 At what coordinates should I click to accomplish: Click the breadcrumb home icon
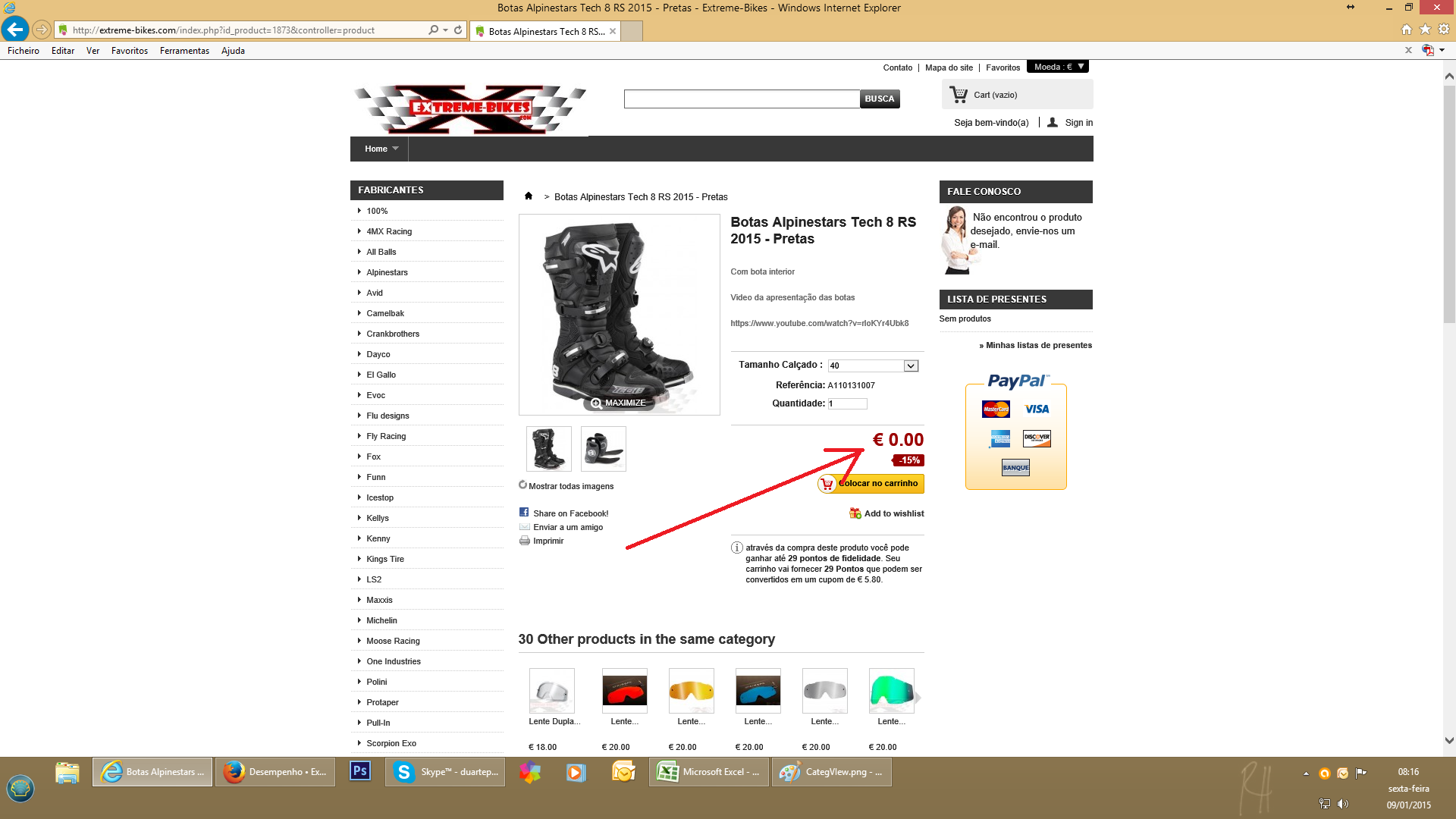tap(529, 196)
